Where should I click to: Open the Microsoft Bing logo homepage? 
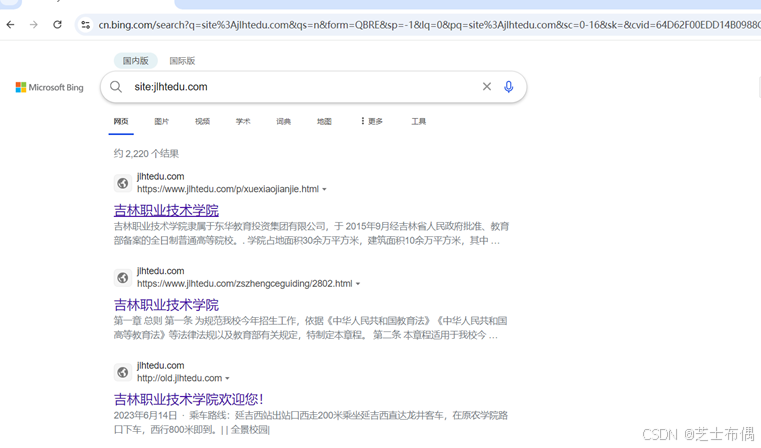[x=50, y=87]
